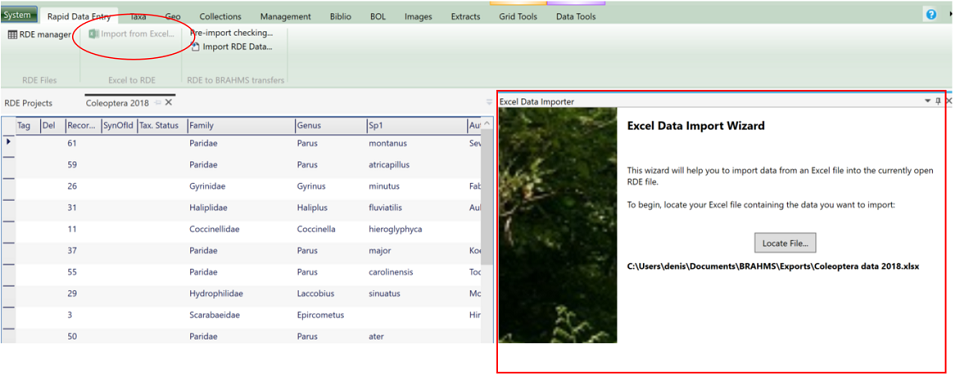Click the wizard's foliage picture
This screenshot has width=960, height=380.
click(558, 225)
